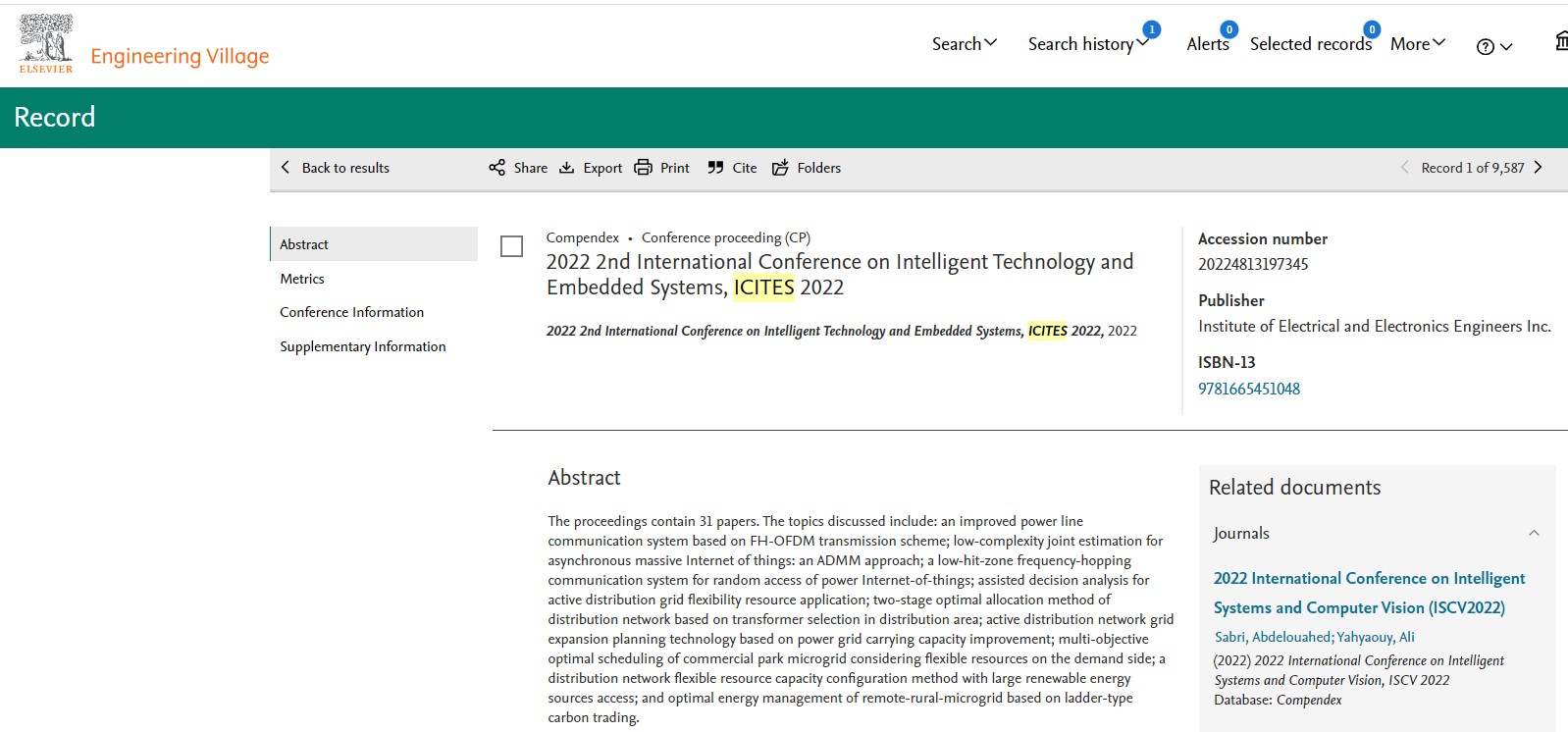Open ISBN-13 link 9781665451048
1568x732 pixels.
1249,389
